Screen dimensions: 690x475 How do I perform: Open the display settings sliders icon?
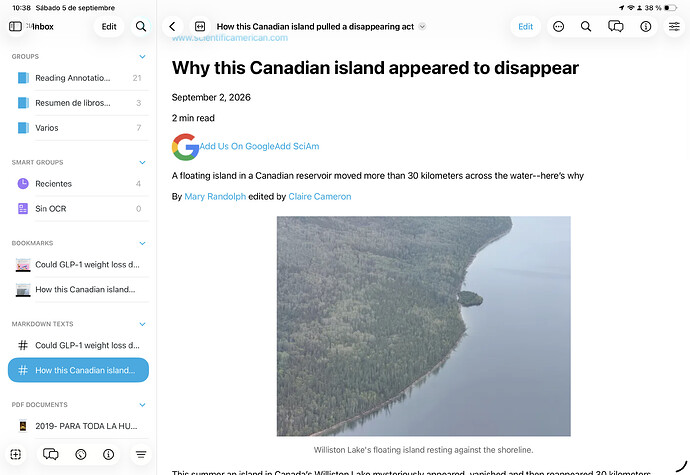[x=674, y=26]
